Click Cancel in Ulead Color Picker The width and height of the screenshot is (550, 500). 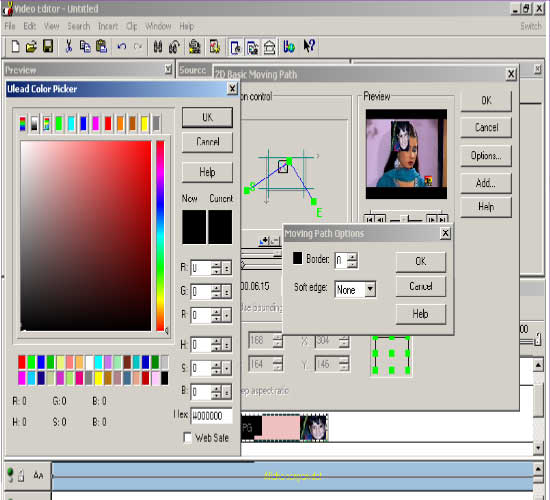(207, 142)
